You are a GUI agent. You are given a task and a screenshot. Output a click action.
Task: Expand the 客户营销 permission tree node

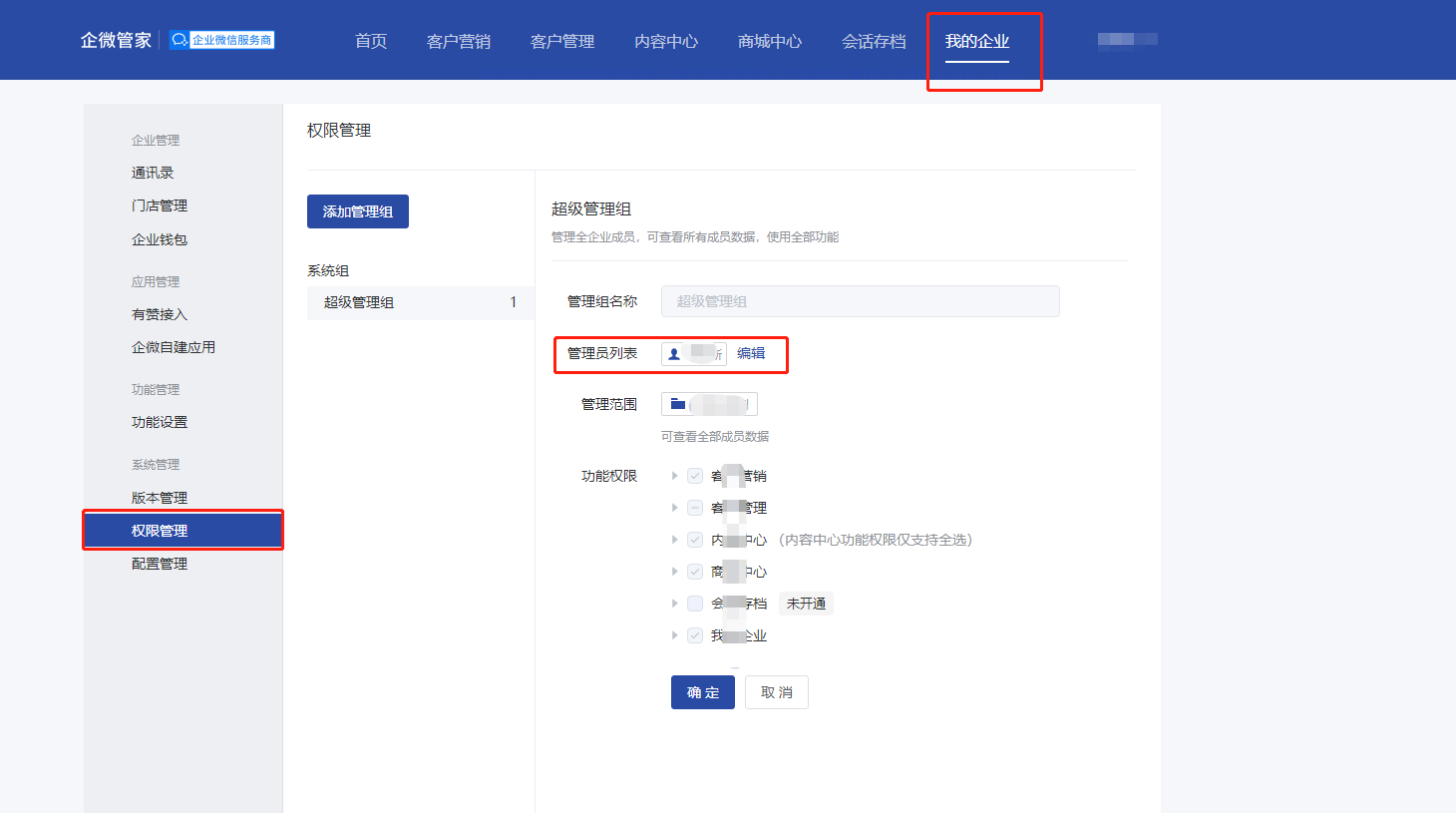pyautogui.click(x=675, y=476)
